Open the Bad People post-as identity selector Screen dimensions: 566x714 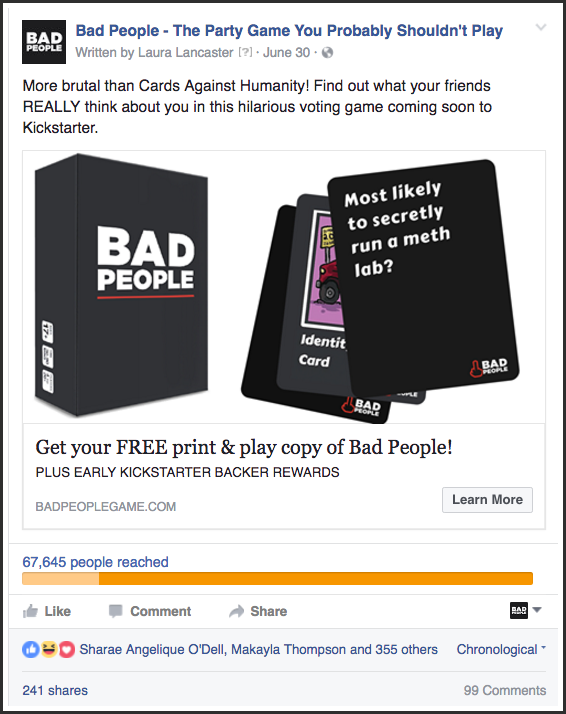pyautogui.click(x=525, y=610)
